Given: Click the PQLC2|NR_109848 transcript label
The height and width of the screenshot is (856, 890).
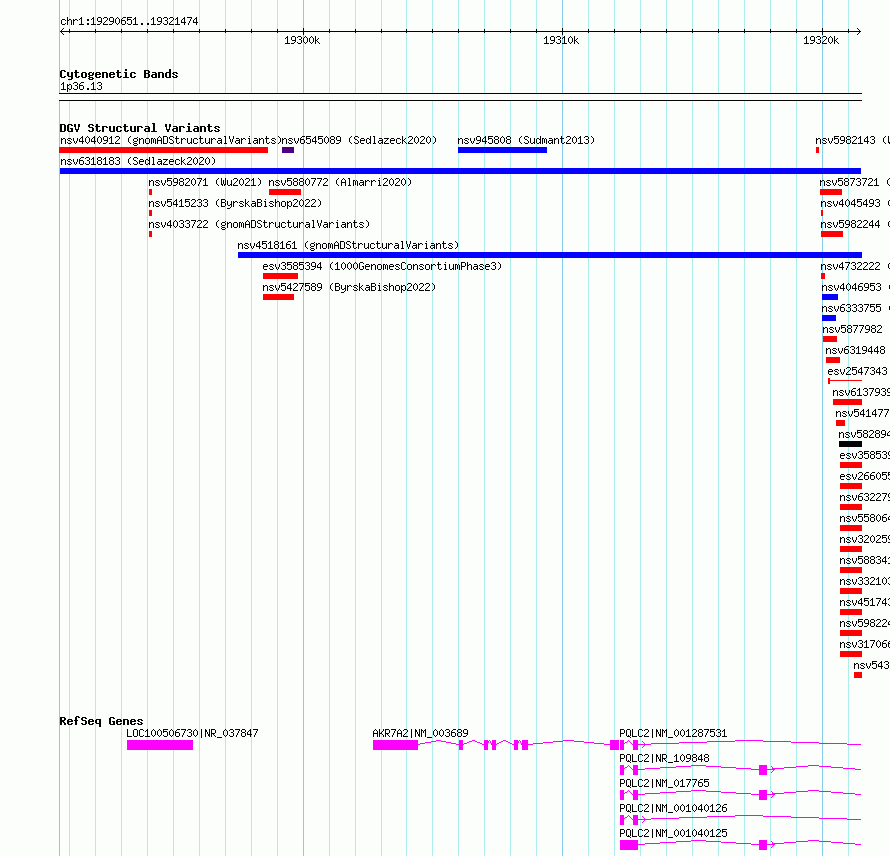Looking at the screenshot, I should (664, 758).
